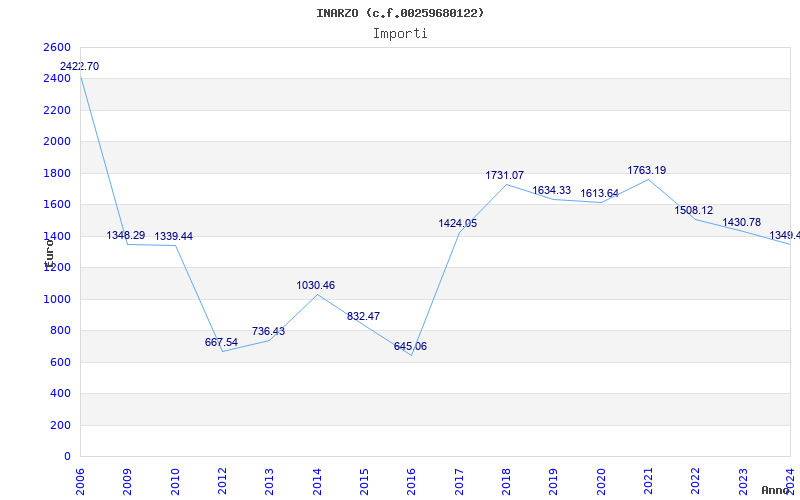Click the y-axis value 400
The width and height of the screenshot is (800, 500).
(60, 393)
